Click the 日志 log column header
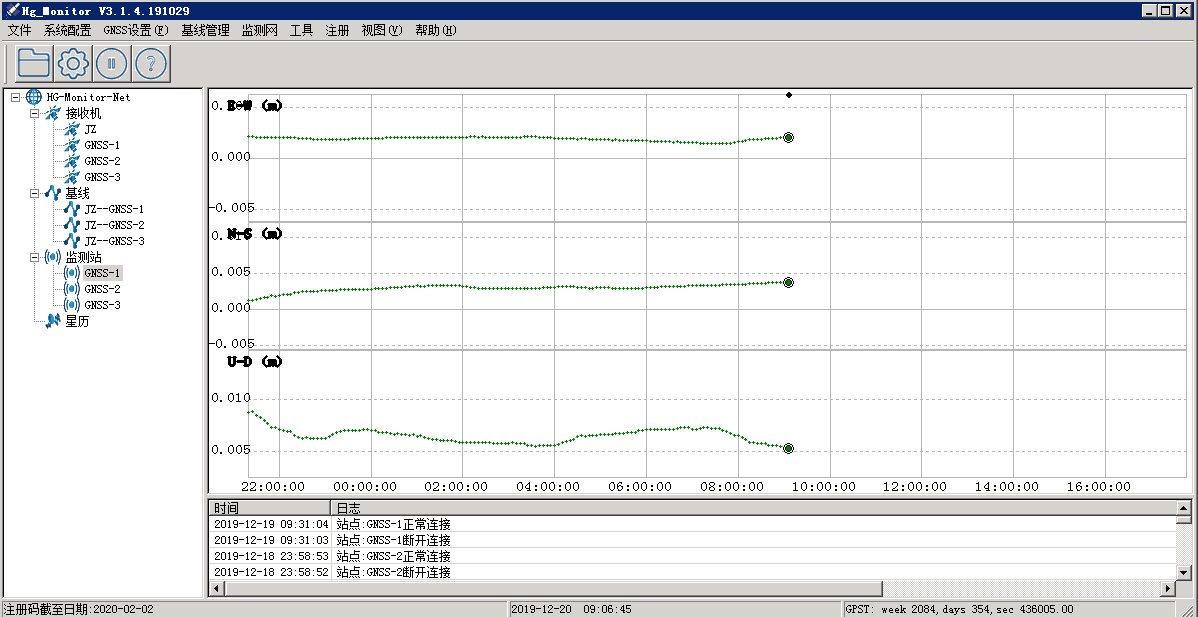 tap(349, 508)
